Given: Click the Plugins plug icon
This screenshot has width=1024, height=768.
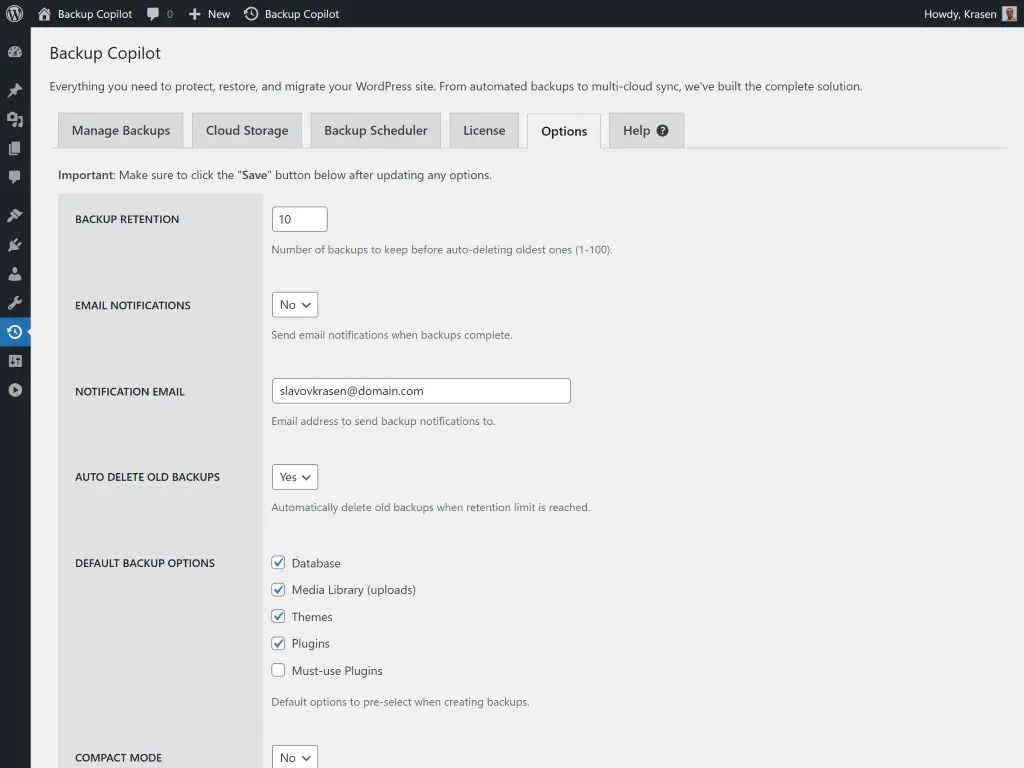Looking at the screenshot, I should (x=15, y=244).
